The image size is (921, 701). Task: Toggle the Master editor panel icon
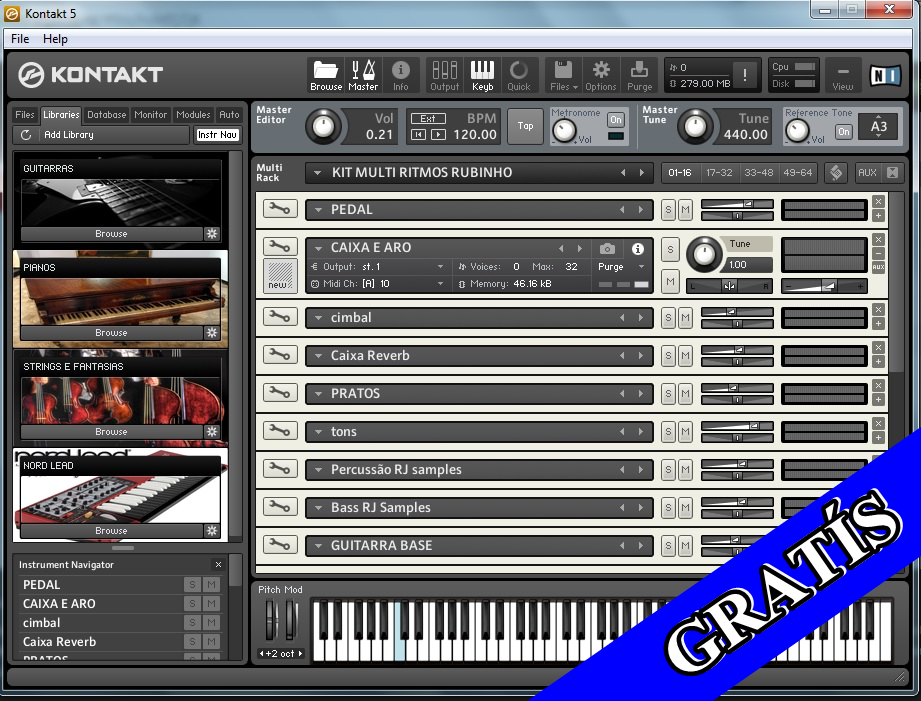click(363, 76)
